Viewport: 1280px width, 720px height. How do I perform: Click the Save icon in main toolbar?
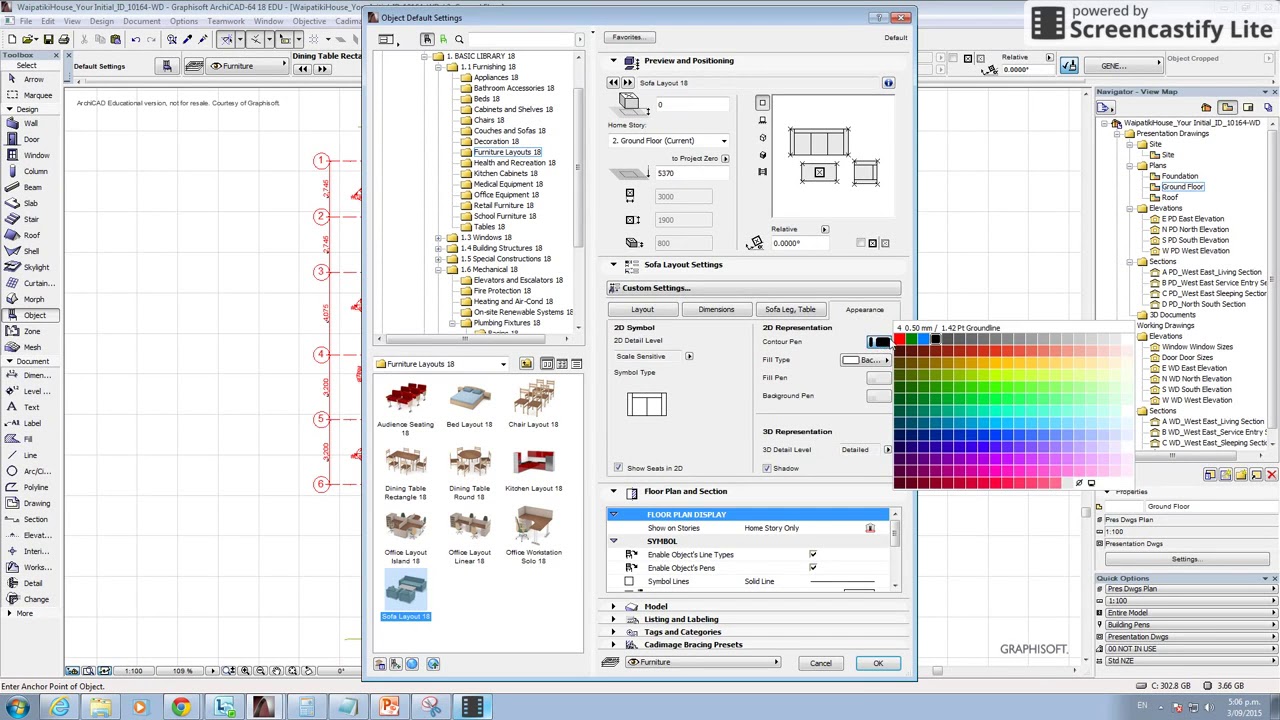point(48,39)
